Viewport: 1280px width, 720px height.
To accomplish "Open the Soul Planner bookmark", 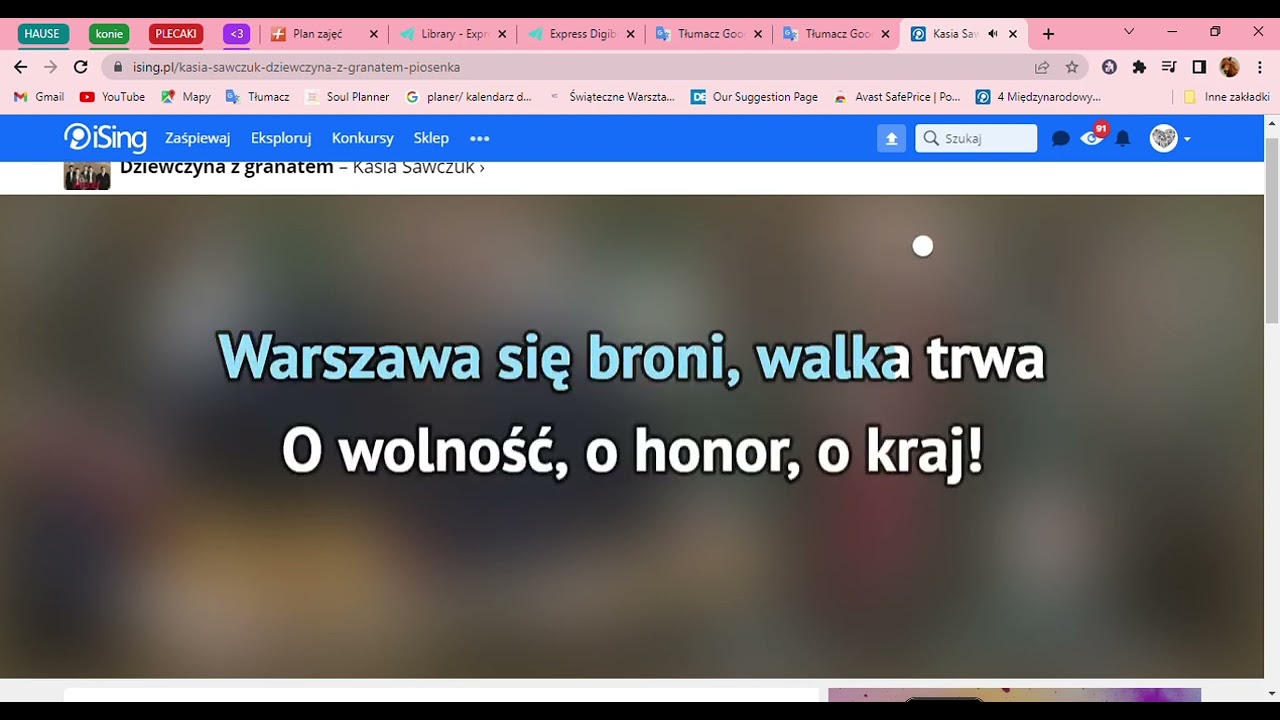I will pyautogui.click(x=347, y=97).
